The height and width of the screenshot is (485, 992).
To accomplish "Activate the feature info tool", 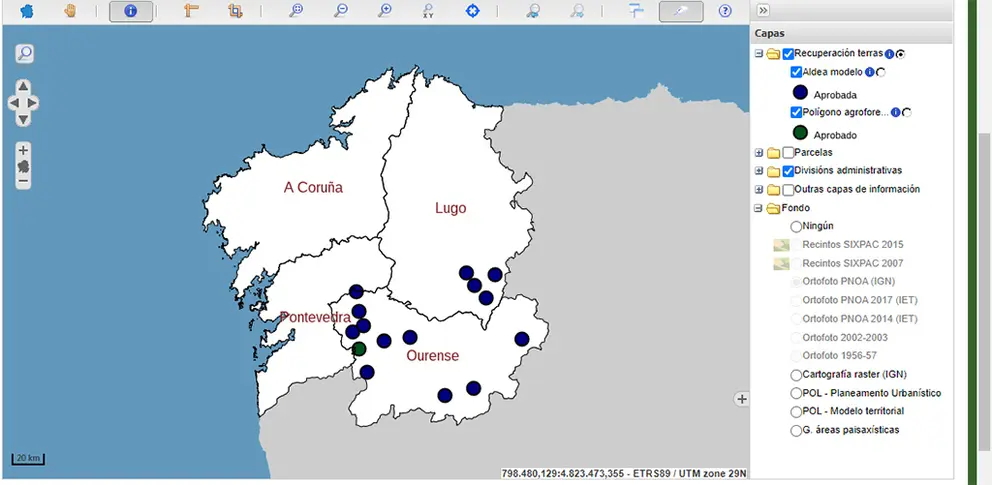I will pyautogui.click(x=130, y=11).
